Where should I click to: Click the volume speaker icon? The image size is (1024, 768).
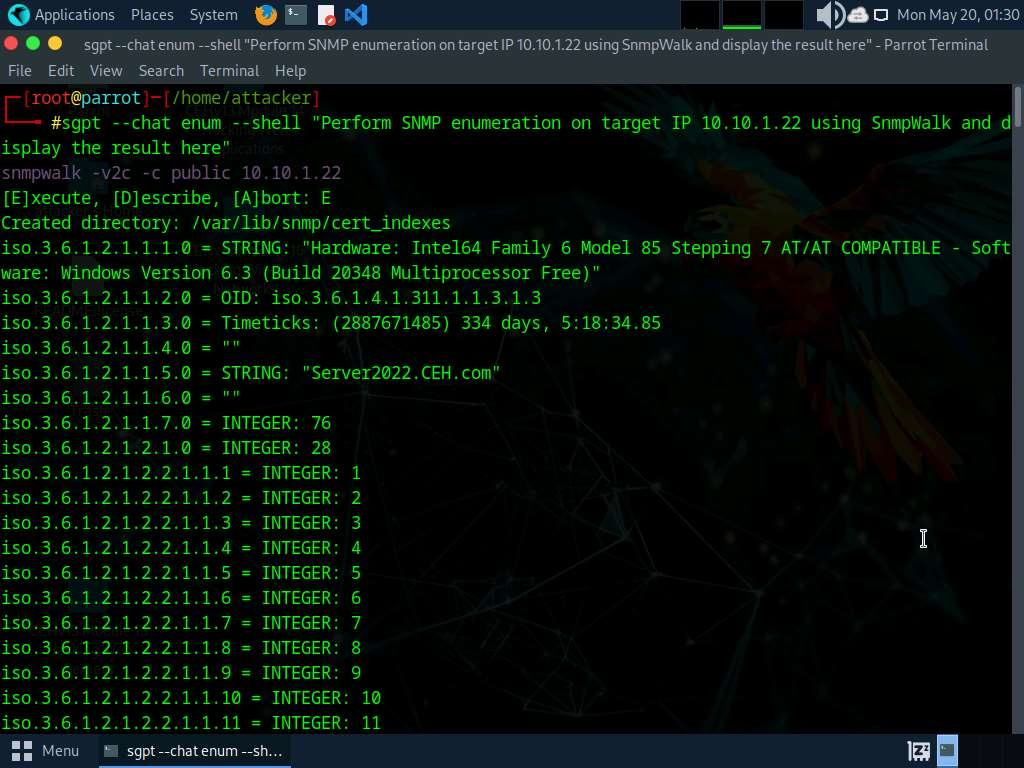[829, 15]
